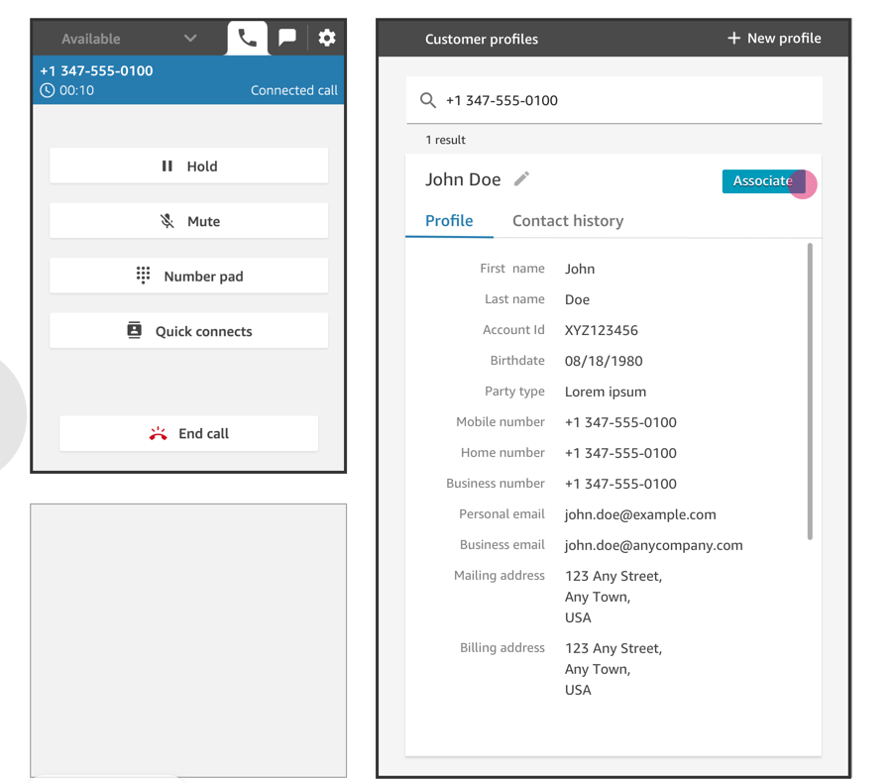Open the phone tab icon
Screen dimensions: 894x784
247,38
